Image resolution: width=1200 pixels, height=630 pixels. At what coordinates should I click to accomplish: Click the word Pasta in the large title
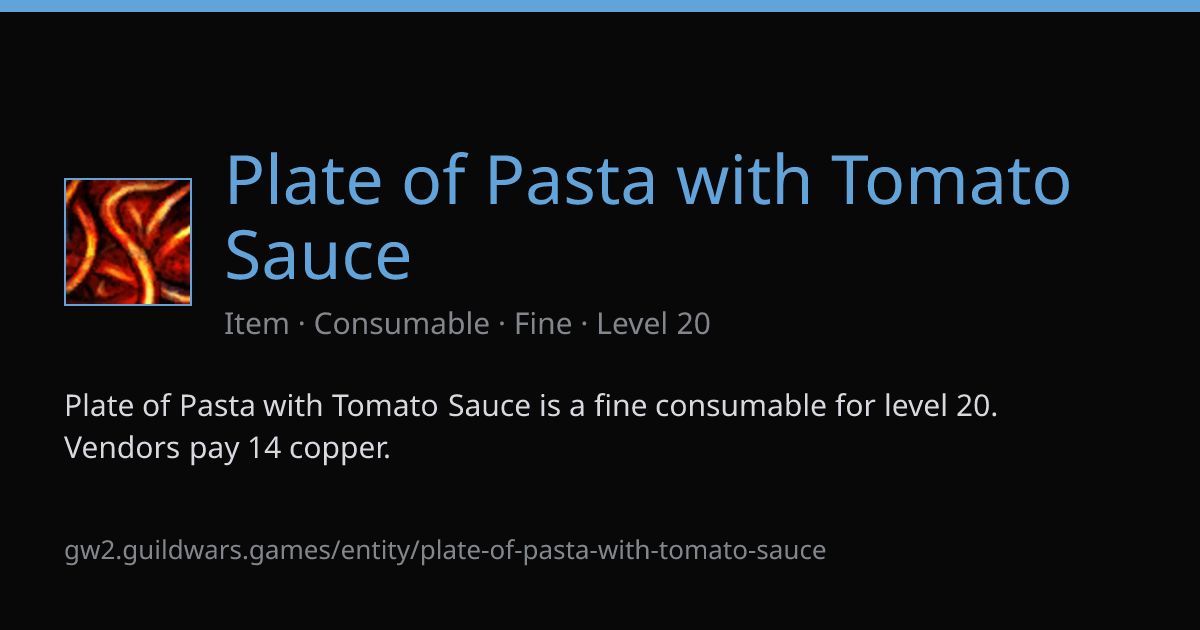pyautogui.click(x=571, y=180)
